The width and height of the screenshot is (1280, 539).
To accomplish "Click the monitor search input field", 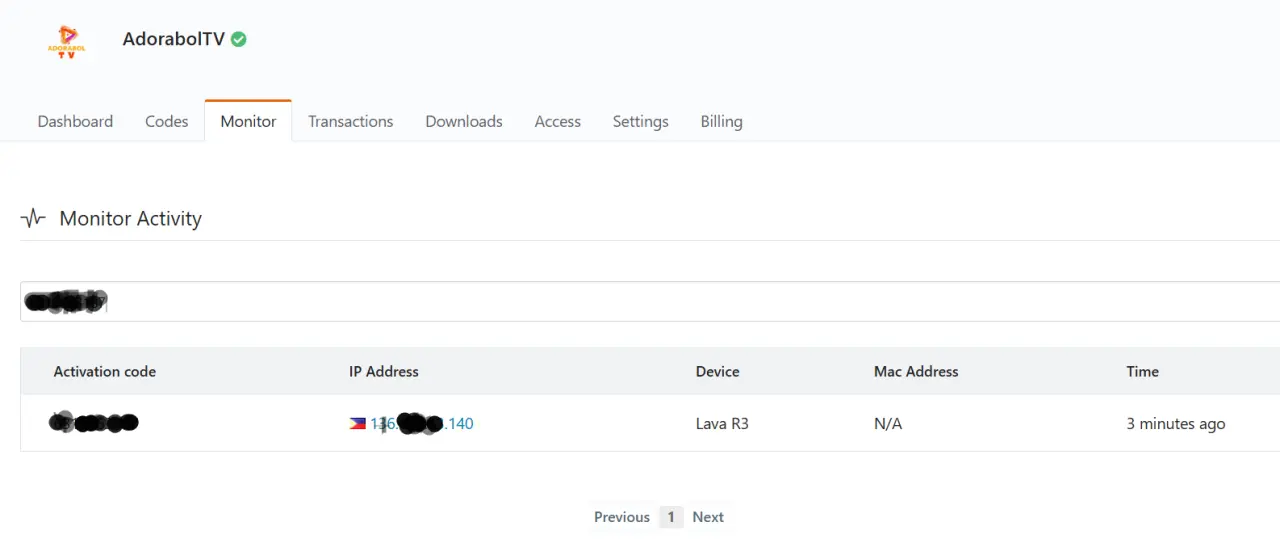I will point(650,301).
